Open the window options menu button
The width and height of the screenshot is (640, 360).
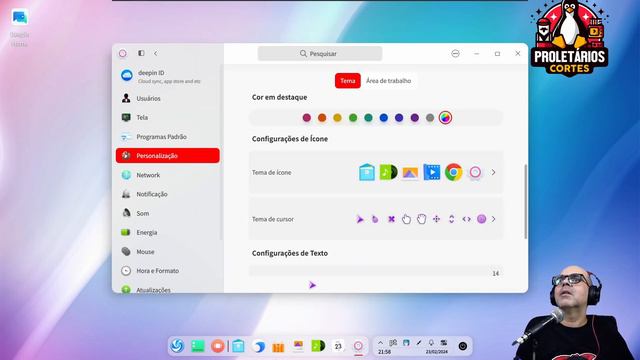pos(456,53)
